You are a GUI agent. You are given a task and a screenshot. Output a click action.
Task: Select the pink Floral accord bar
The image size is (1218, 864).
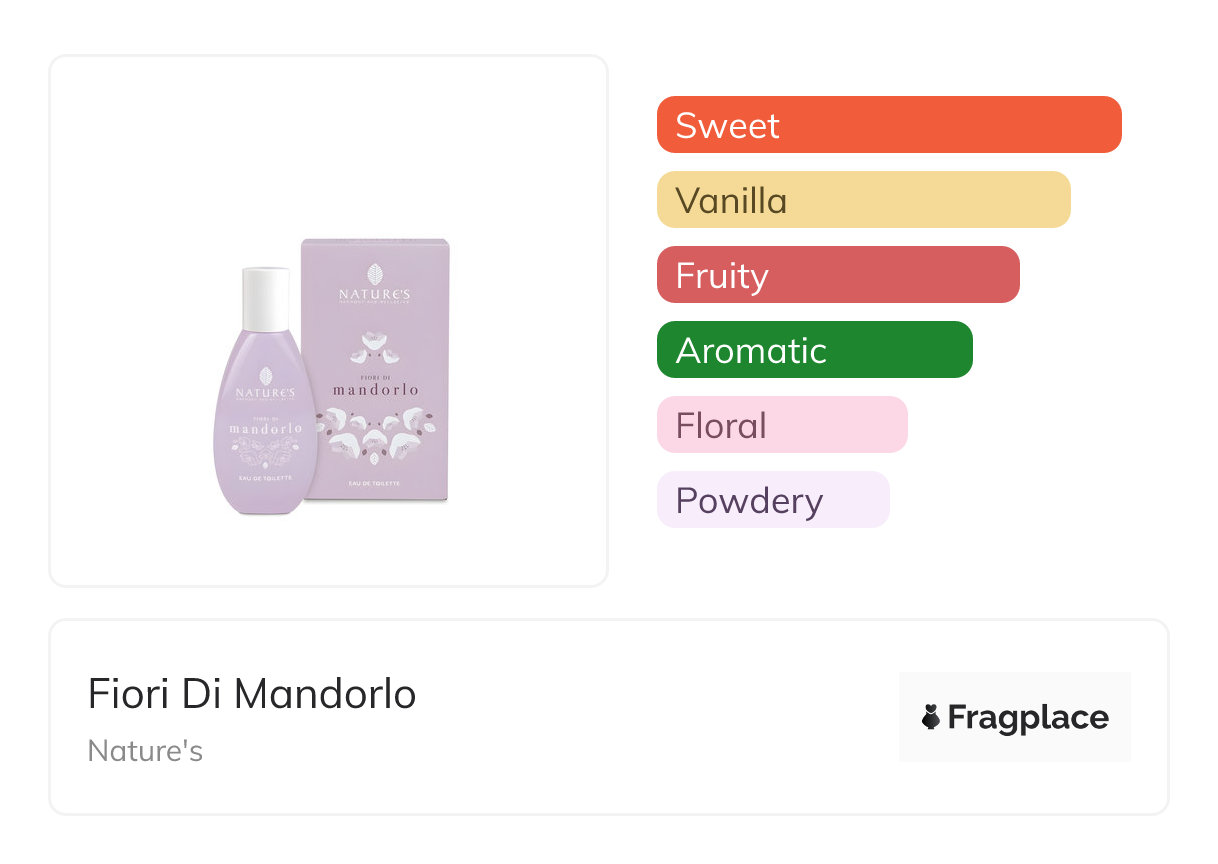click(x=781, y=425)
